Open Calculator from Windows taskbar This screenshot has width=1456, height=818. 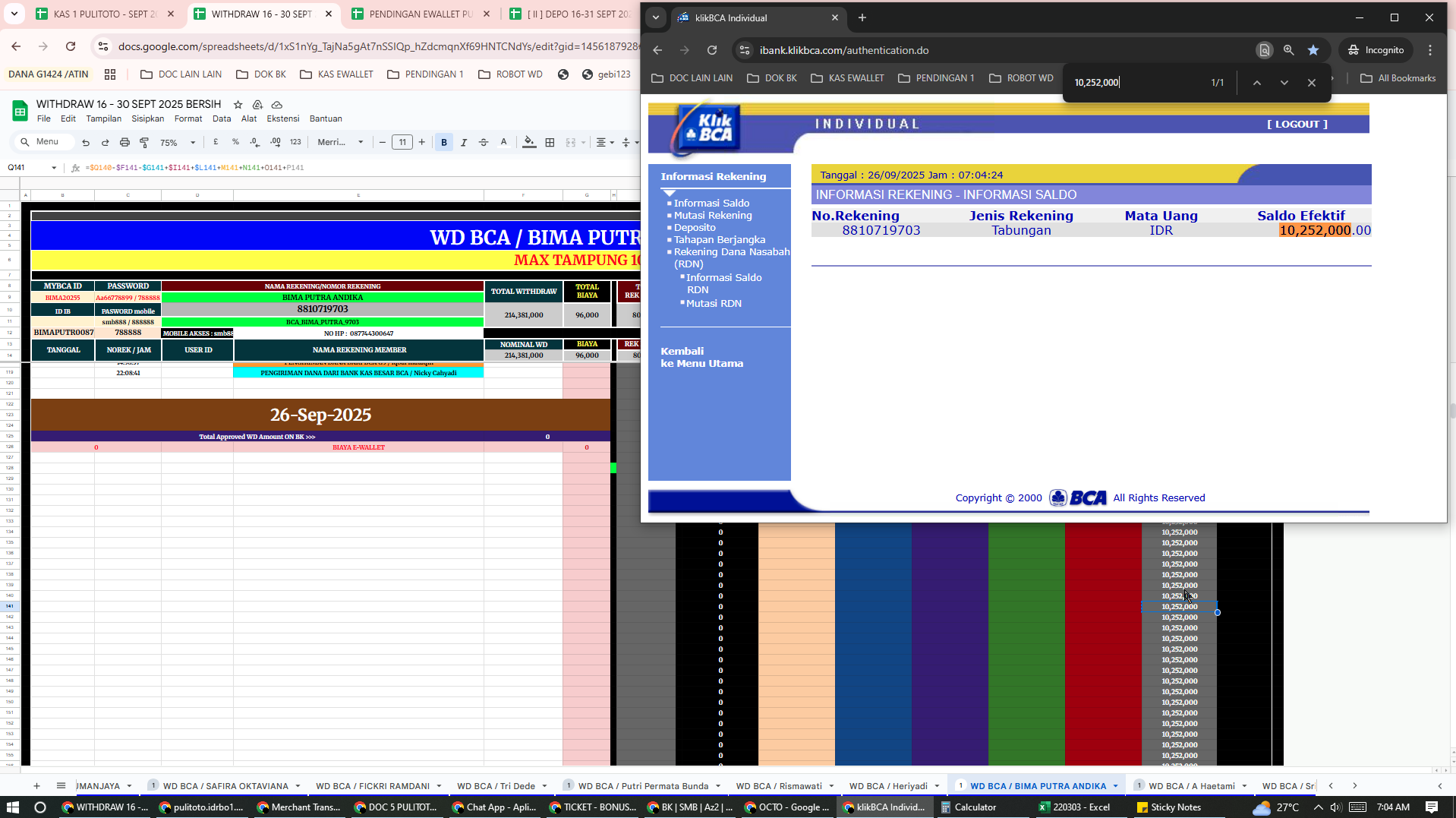point(968,807)
